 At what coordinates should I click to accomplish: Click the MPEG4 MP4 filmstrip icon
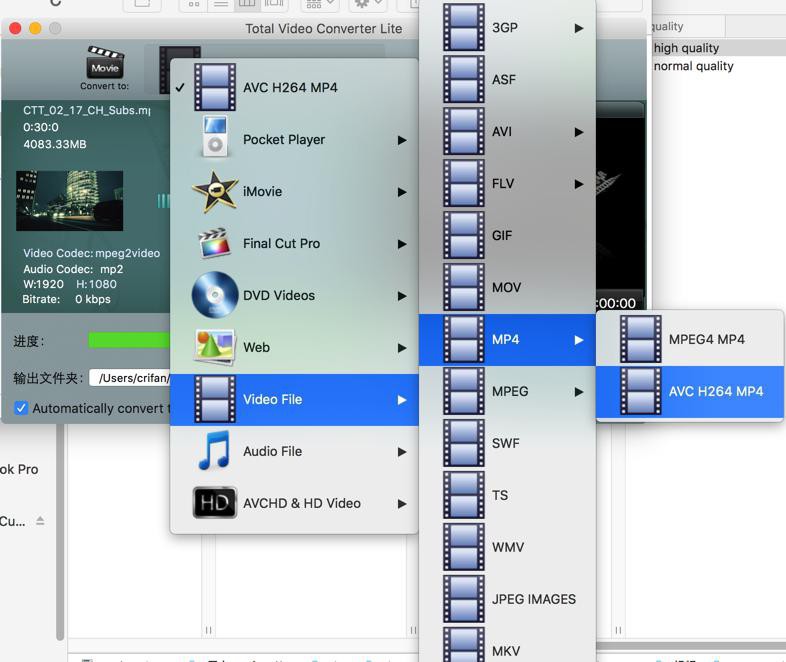[x=641, y=339]
